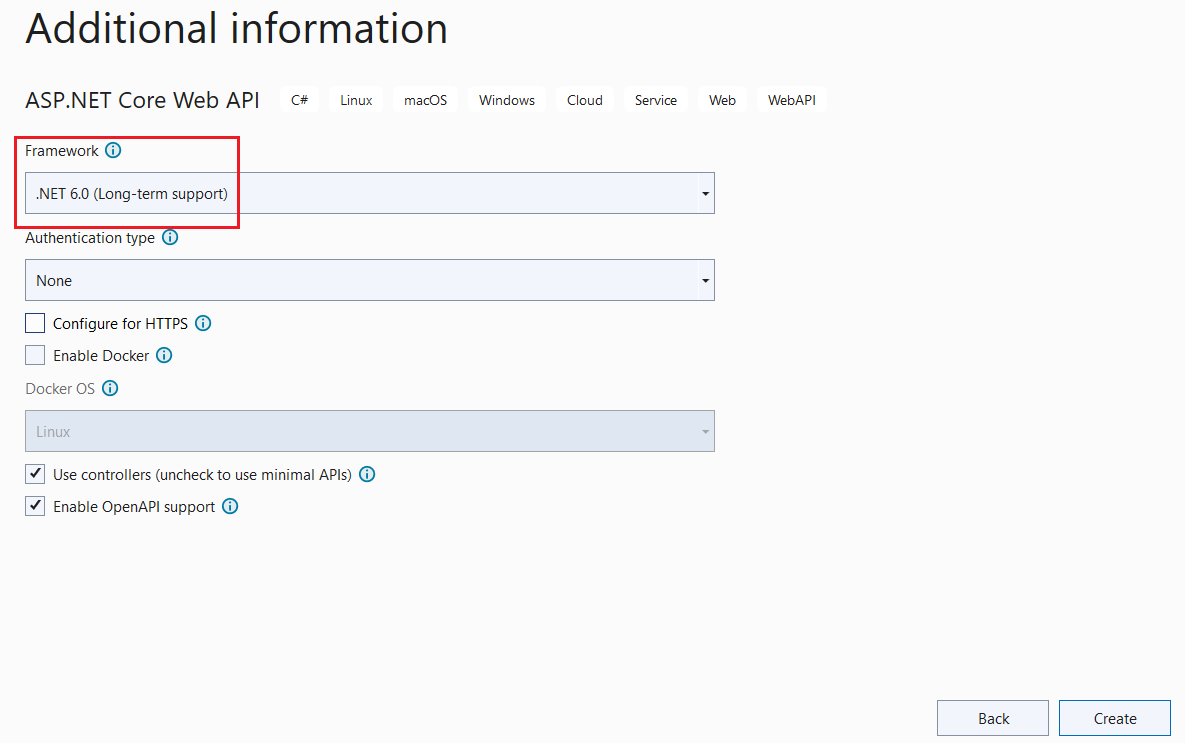The image size is (1185, 743).
Task: Open the Docker OS dropdown
Action: 705,431
